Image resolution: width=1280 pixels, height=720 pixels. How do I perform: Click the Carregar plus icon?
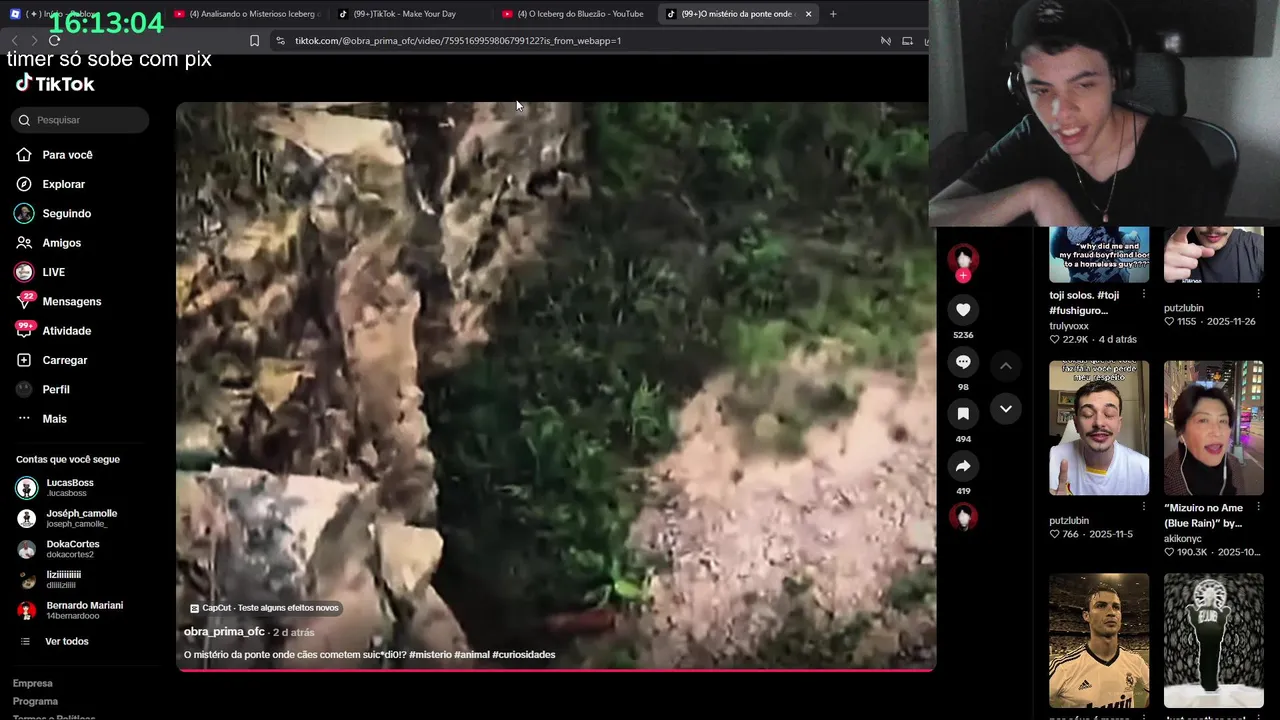(24, 360)
